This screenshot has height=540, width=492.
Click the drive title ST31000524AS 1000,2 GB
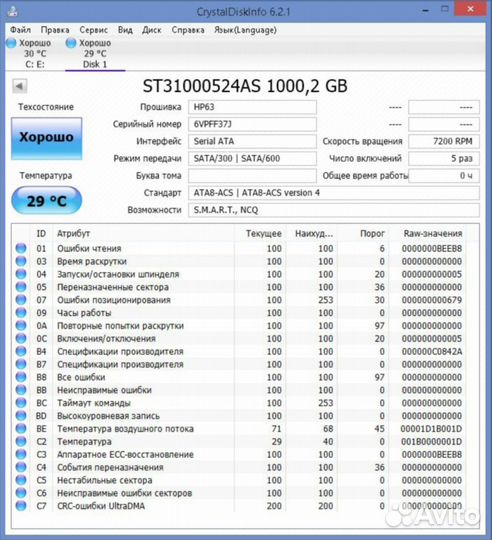pos(245,86)
